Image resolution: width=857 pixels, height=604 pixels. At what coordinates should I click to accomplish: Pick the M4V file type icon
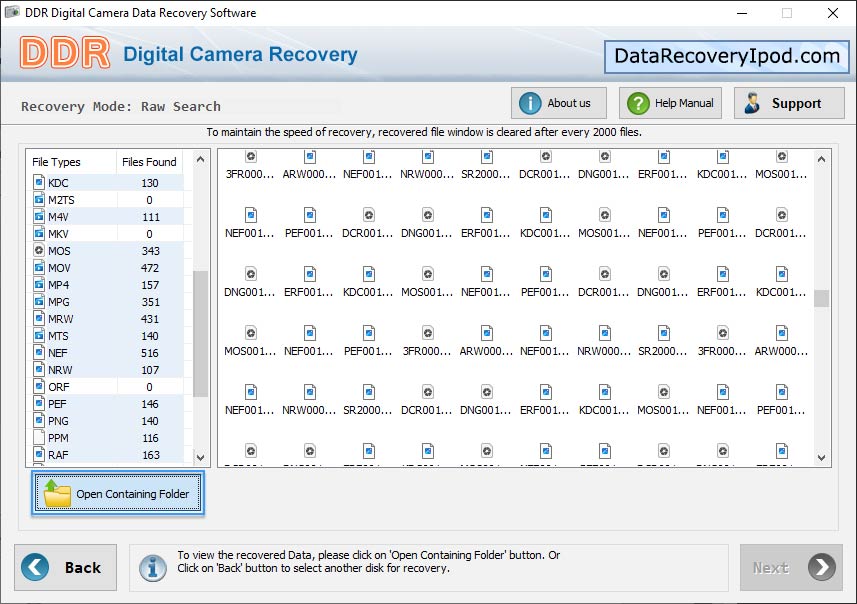(x=39, y=216)
